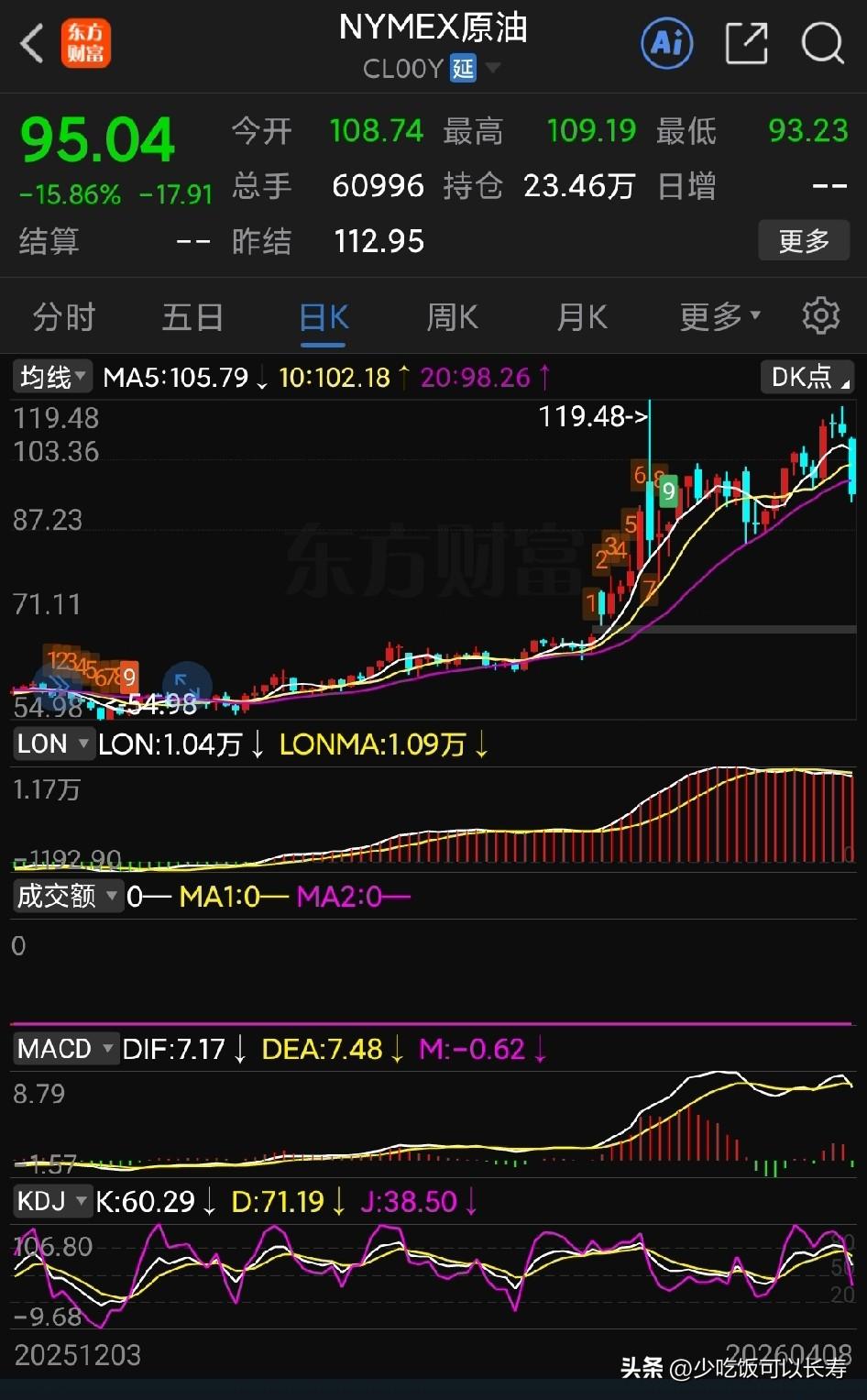Tap the 更多 button for more quote details
The image size is (867, 1400).
pyautogui.click(x=804, y=240)
